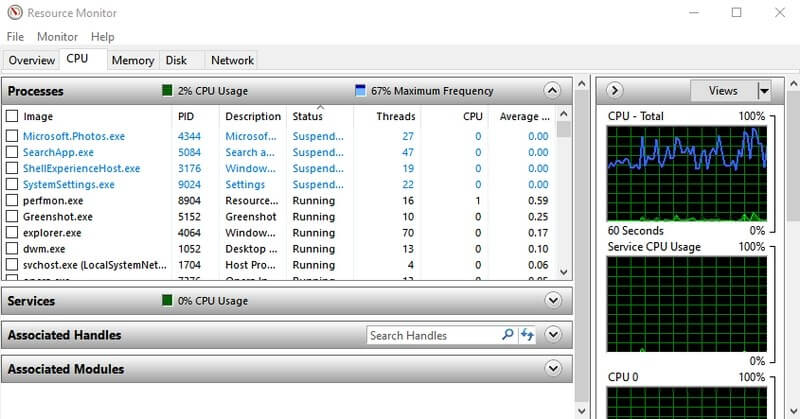The height and width of the screenshot is (419, 800).
Task: Expand the Associated Modules section
Action: point(553,368)
